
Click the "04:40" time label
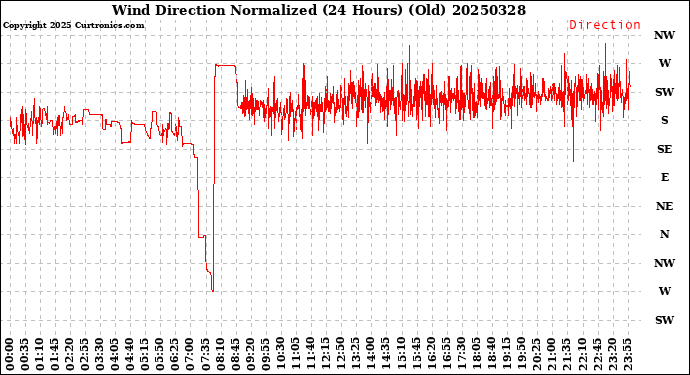(130, 354)
